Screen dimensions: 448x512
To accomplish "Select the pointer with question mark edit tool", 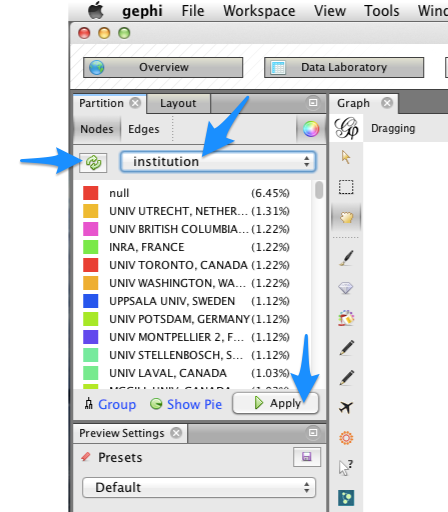I will (346, 467).
